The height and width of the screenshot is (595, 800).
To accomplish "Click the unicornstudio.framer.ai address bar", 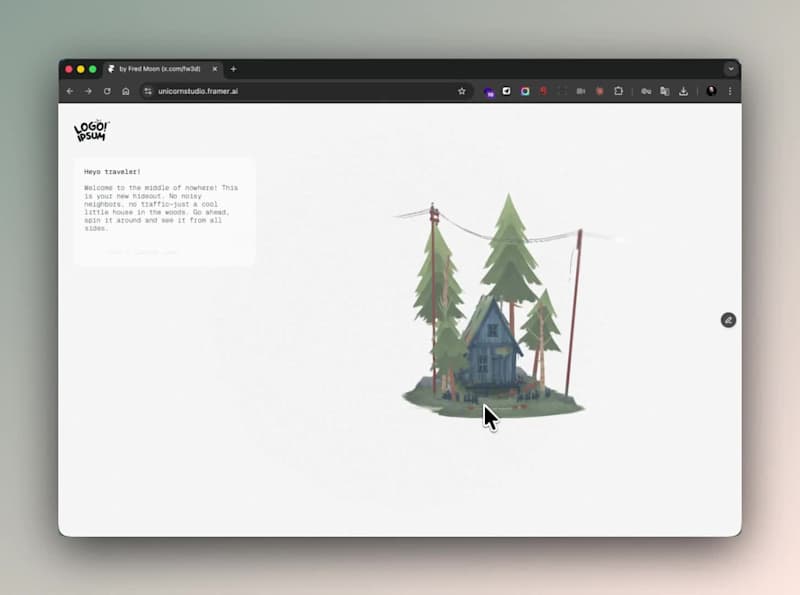I will point(198,90).
